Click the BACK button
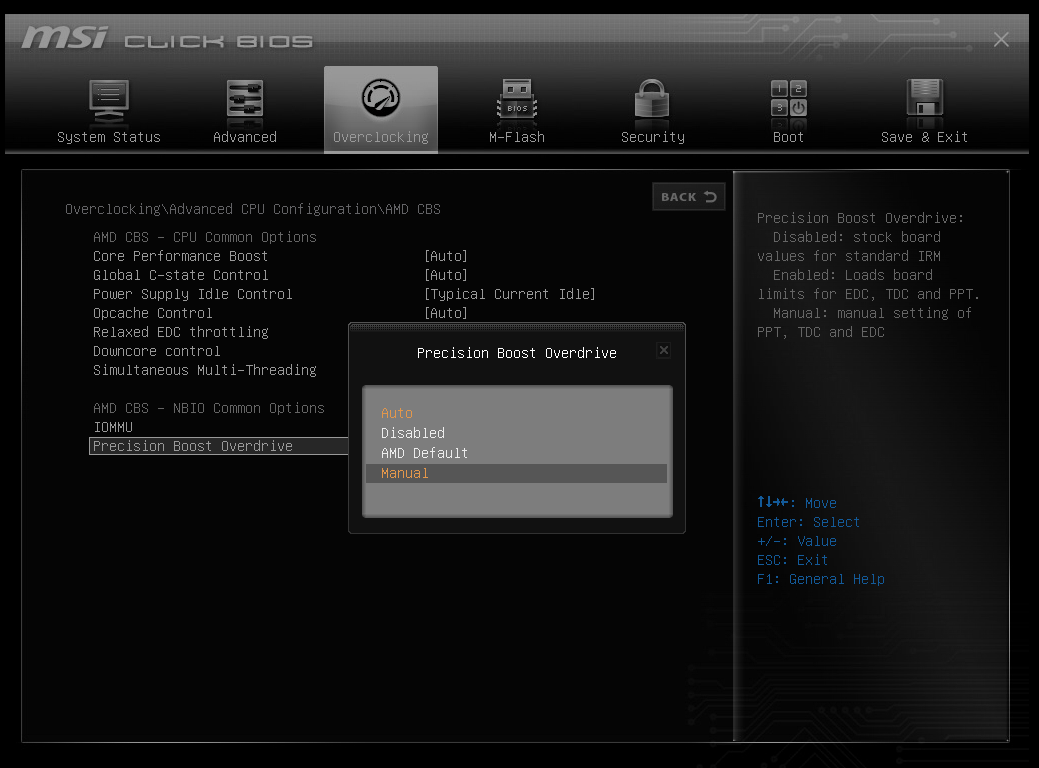The image size is (1039, 768). (x=688, y=197)
